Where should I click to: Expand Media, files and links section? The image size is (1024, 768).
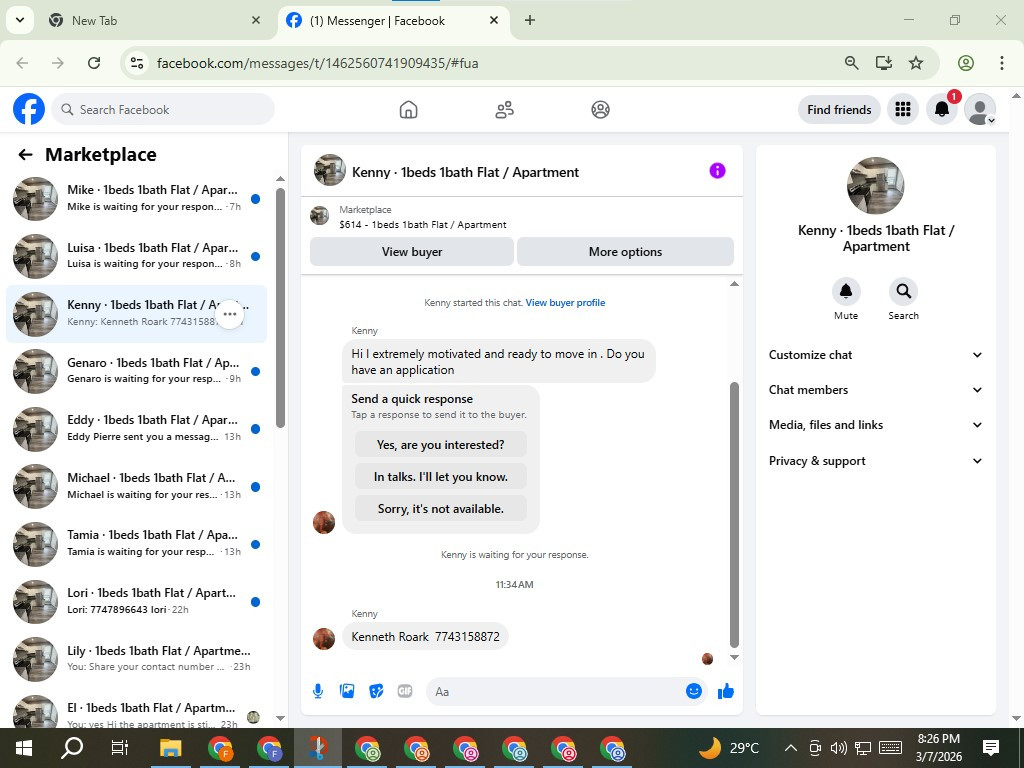pos(875,425)
